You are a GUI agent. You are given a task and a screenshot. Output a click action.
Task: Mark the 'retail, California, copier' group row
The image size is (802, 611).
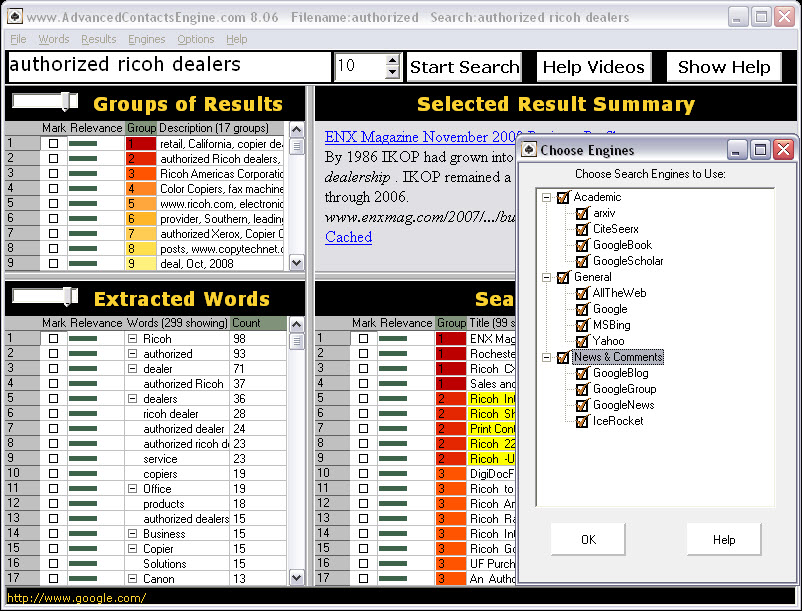tap(53, 144)
